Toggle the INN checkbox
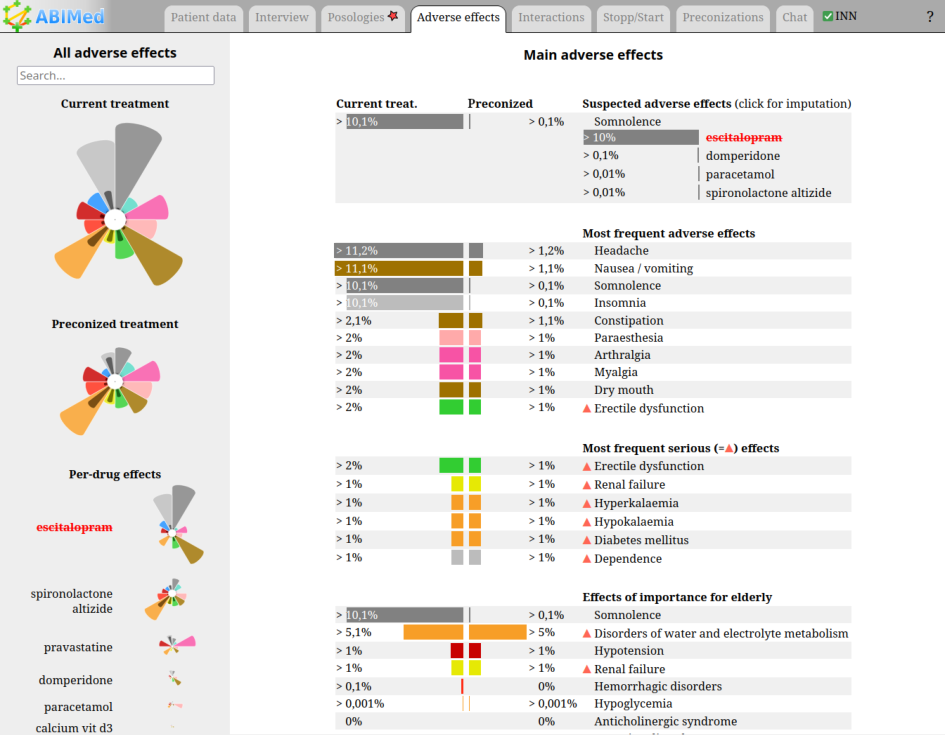The height and width of the screenshot is (735, 945). [827, 16]
